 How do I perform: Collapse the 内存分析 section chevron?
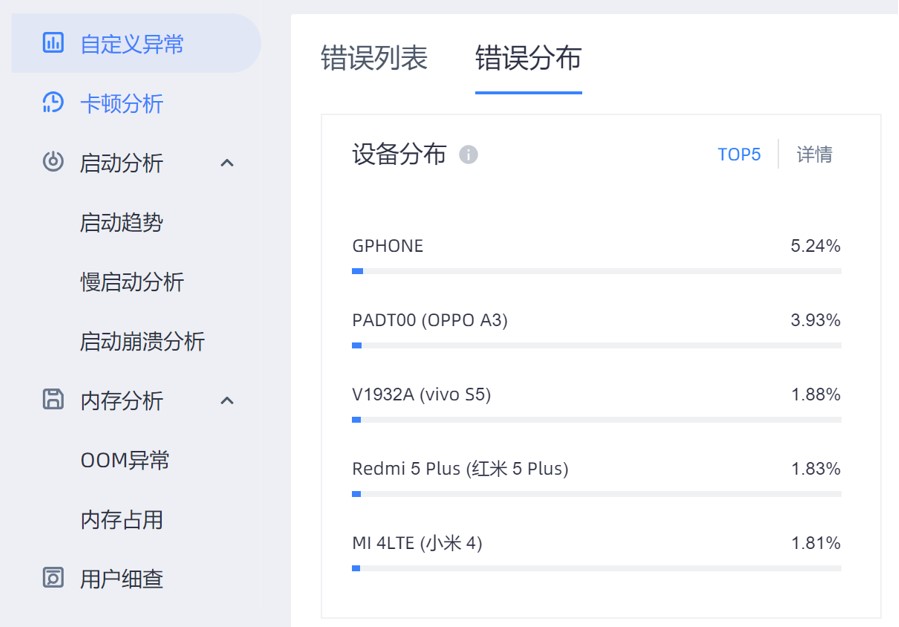point(227,401)
